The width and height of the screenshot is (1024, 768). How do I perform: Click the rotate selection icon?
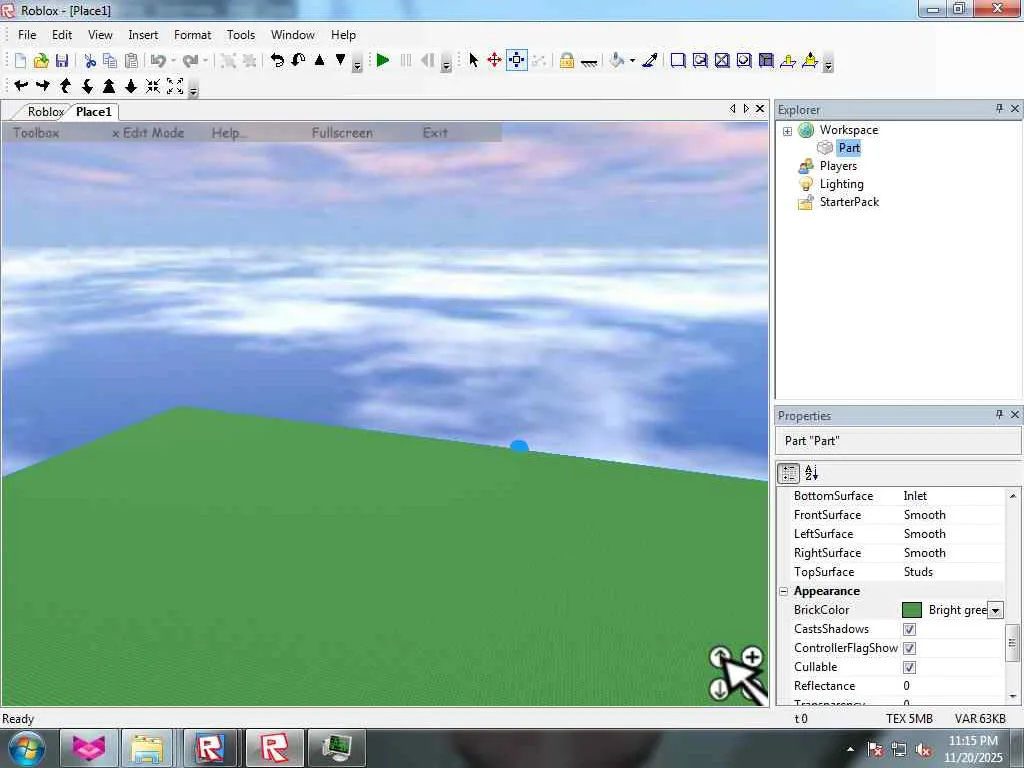278,61
